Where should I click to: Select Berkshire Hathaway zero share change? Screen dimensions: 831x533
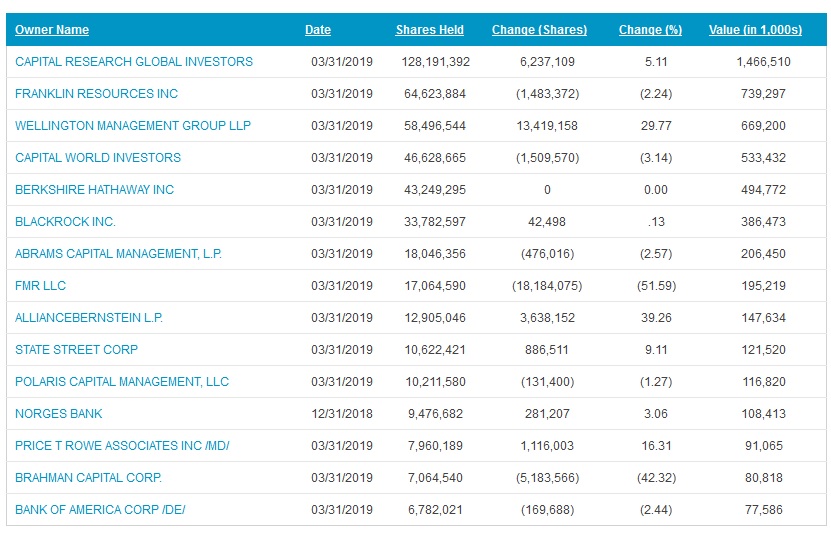click(x=547, y=190)
